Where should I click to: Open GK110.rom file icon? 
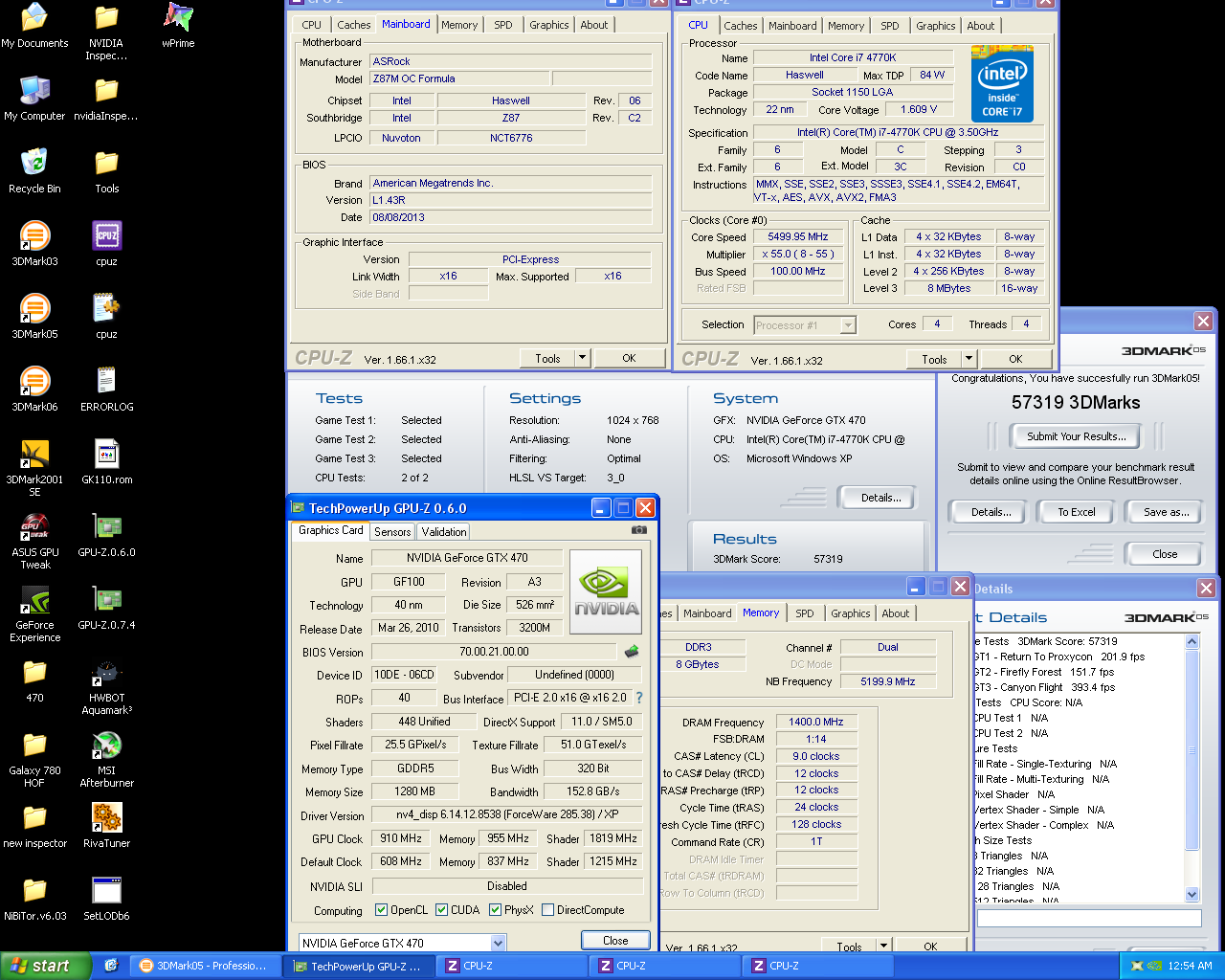(x=106, y=460)
